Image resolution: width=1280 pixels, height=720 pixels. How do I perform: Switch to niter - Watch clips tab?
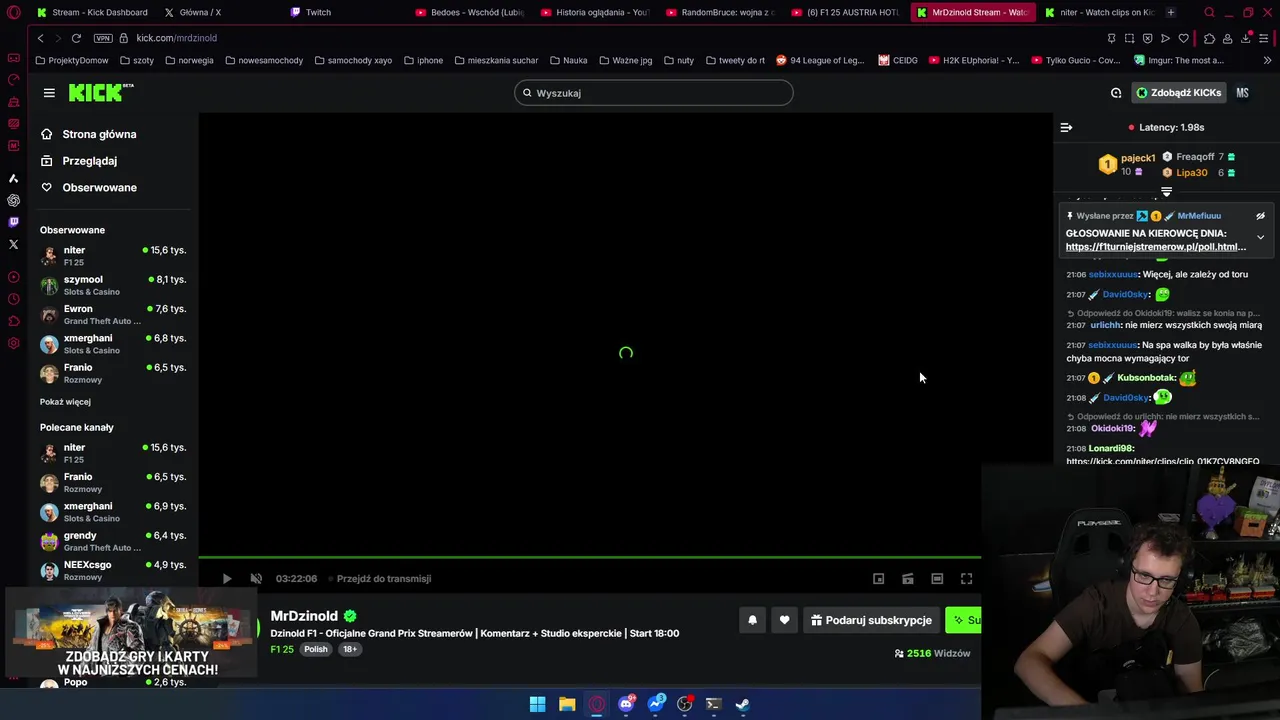point(1097,12)
